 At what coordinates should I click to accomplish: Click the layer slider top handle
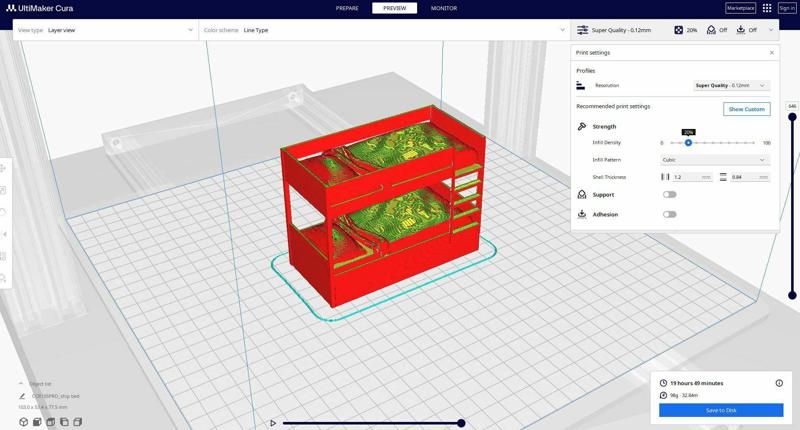pyautogui.click(x=792, y=117)
